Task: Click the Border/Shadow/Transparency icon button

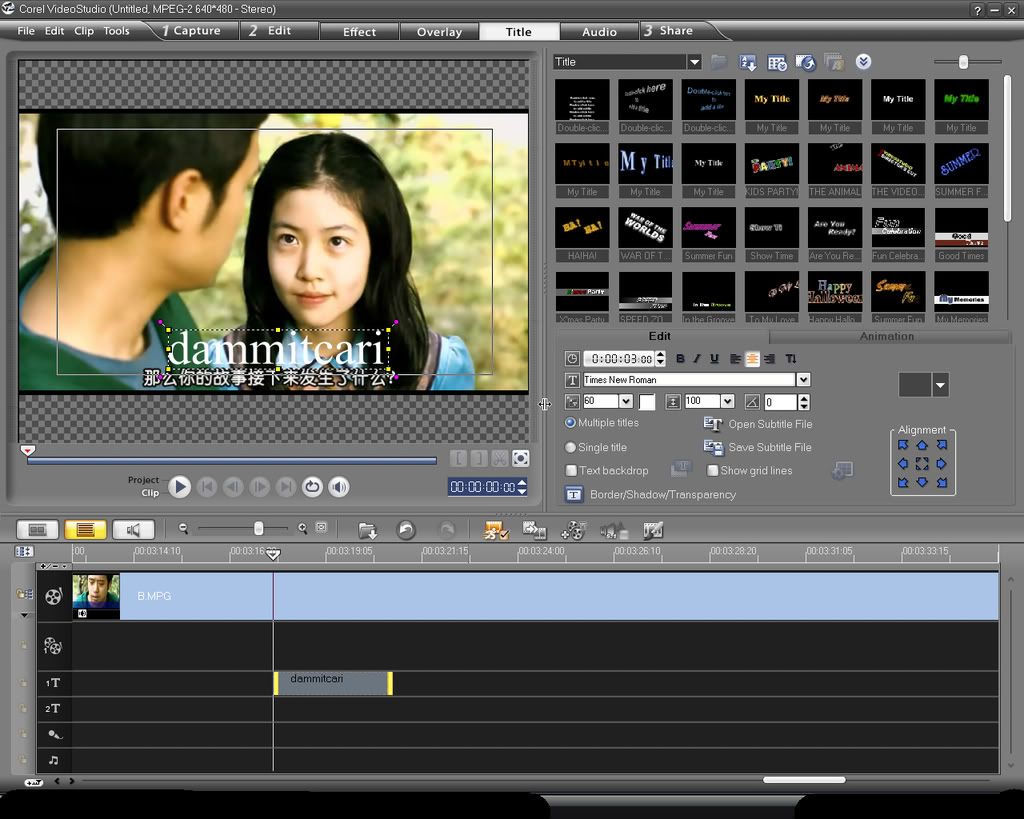Action: click(574, 495)
